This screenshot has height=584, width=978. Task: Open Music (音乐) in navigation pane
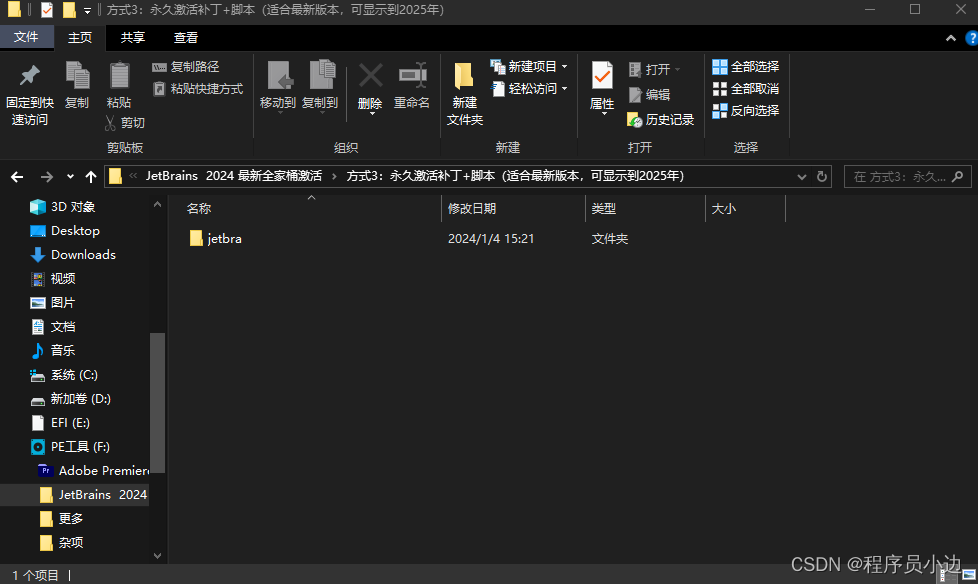[53, 351]
